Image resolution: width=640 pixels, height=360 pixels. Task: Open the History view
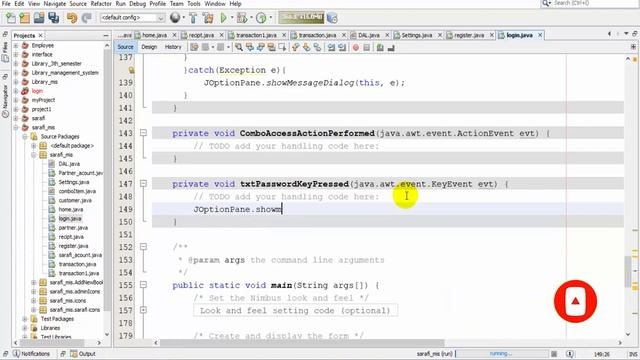173,47
